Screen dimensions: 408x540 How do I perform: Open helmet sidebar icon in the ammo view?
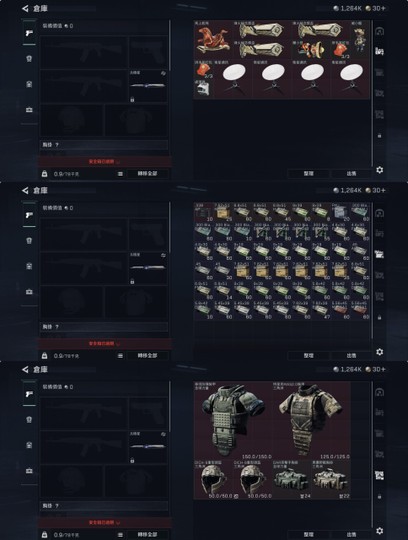click(x=29, y=240)
